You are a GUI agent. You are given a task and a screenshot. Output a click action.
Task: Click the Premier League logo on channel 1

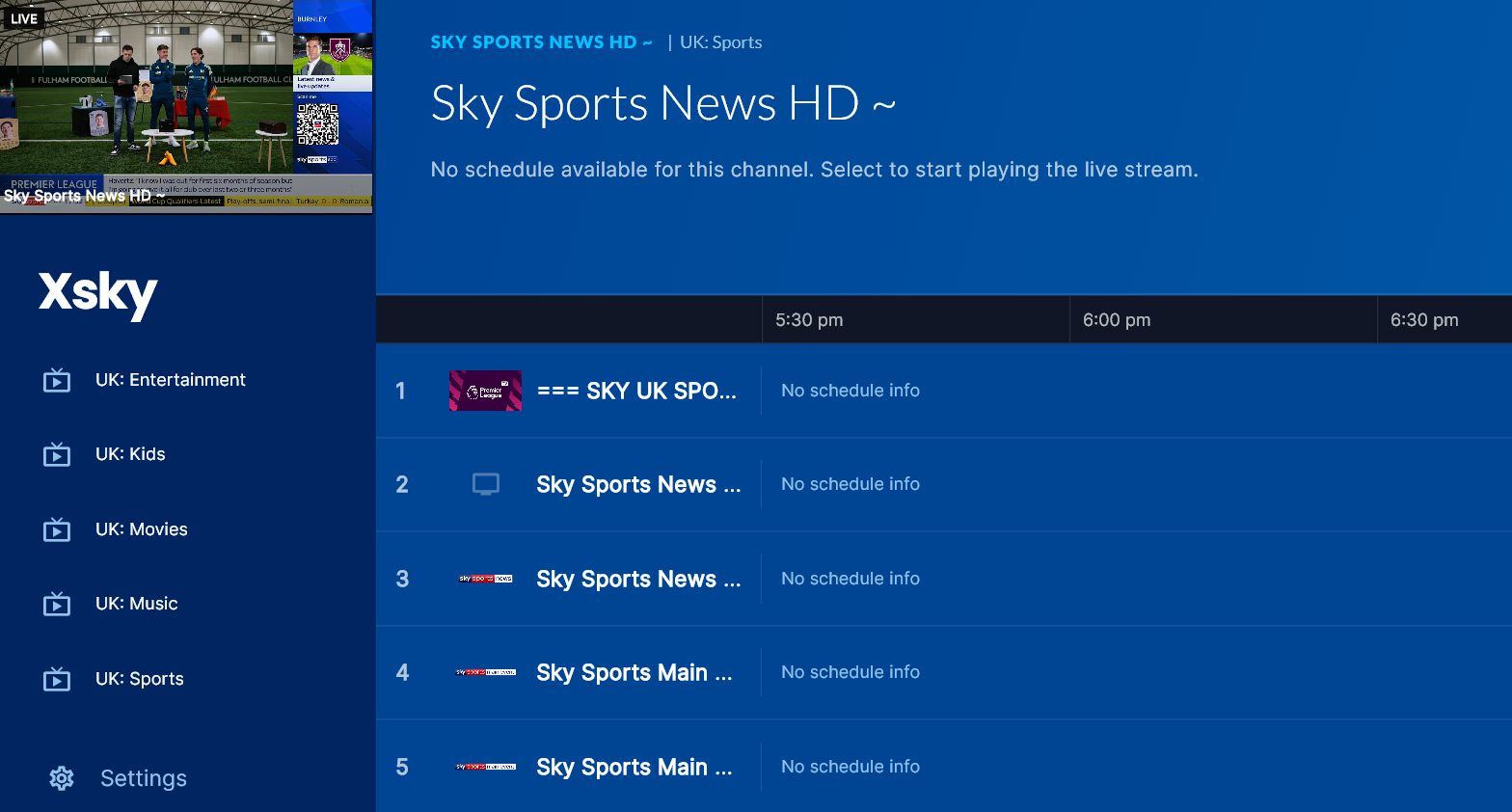coord(485,391)
